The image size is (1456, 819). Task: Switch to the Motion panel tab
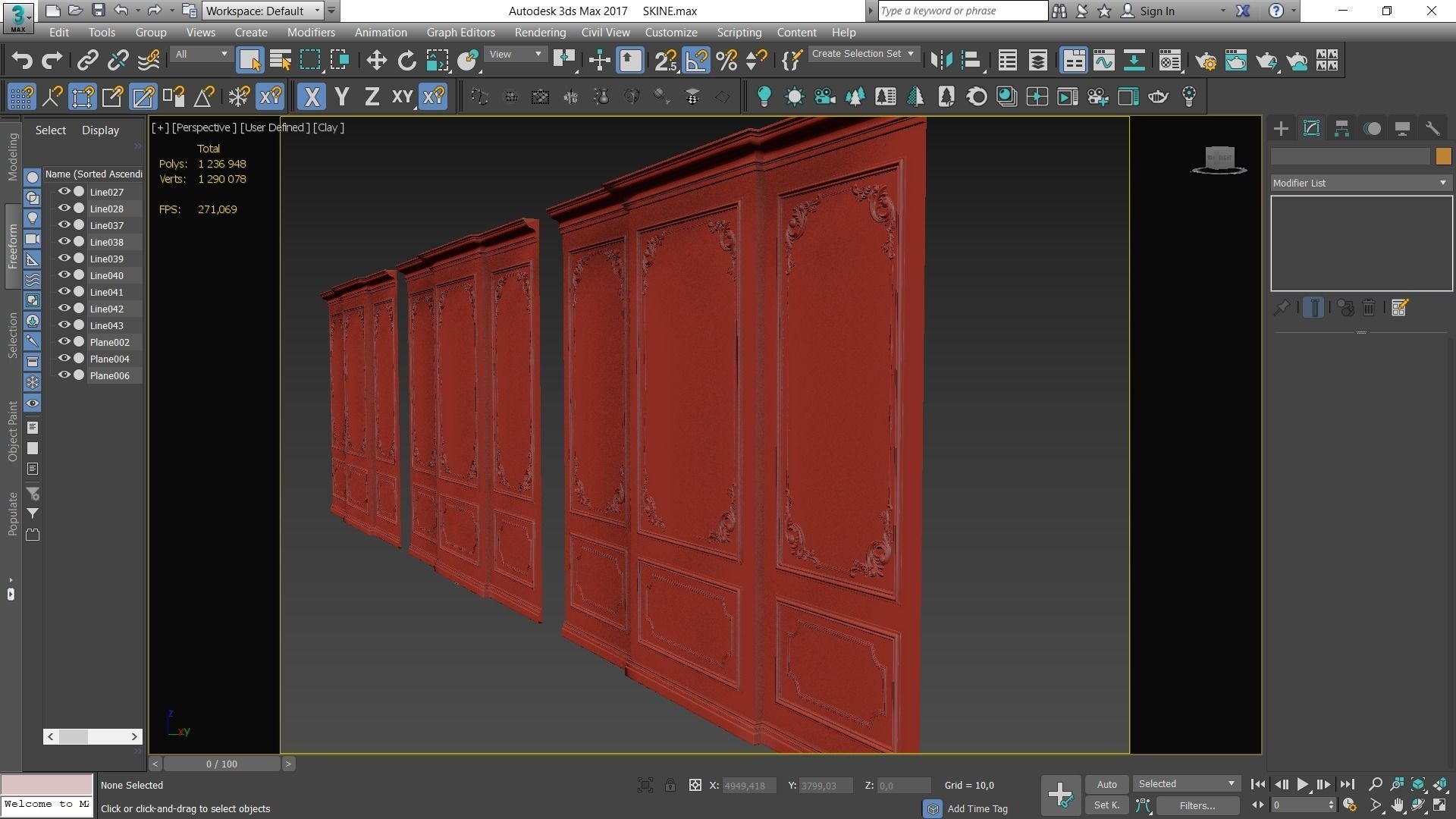[x=1372, y=129]
